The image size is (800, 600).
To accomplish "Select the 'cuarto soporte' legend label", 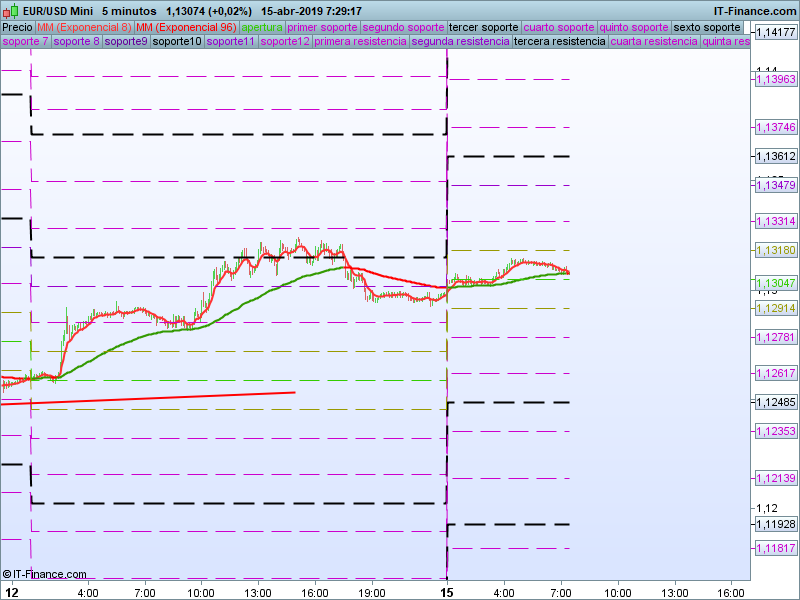I will click(560, 27).
